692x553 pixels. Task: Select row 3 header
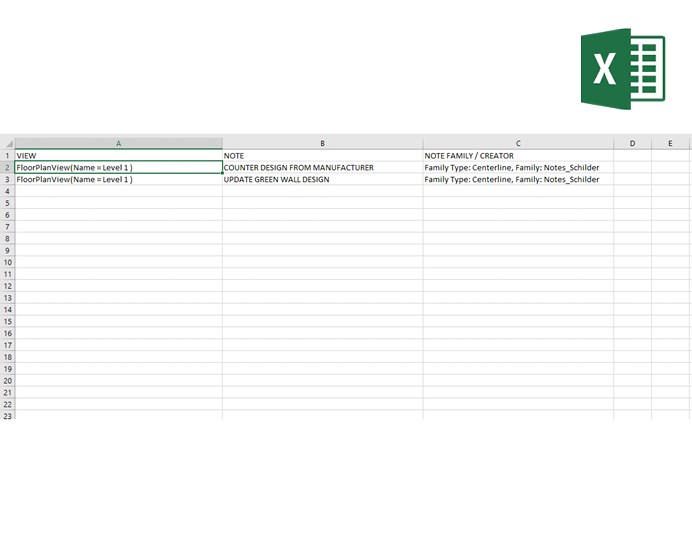tap(7, 180)
